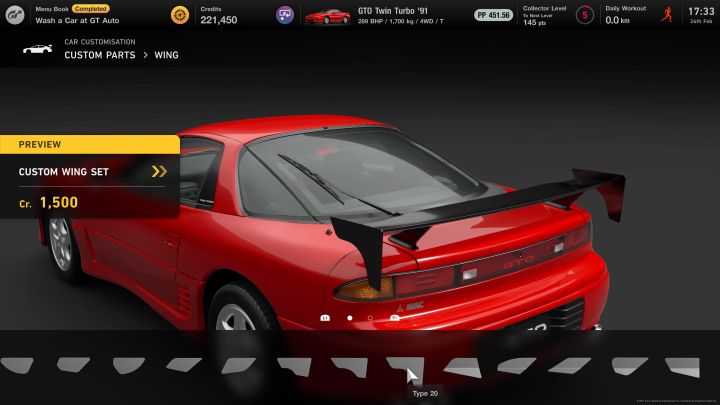Image resolution: width=720 pixels, height=405 pixels.
Task: Click the purple music playlist icon
Action: pos(285,15)
